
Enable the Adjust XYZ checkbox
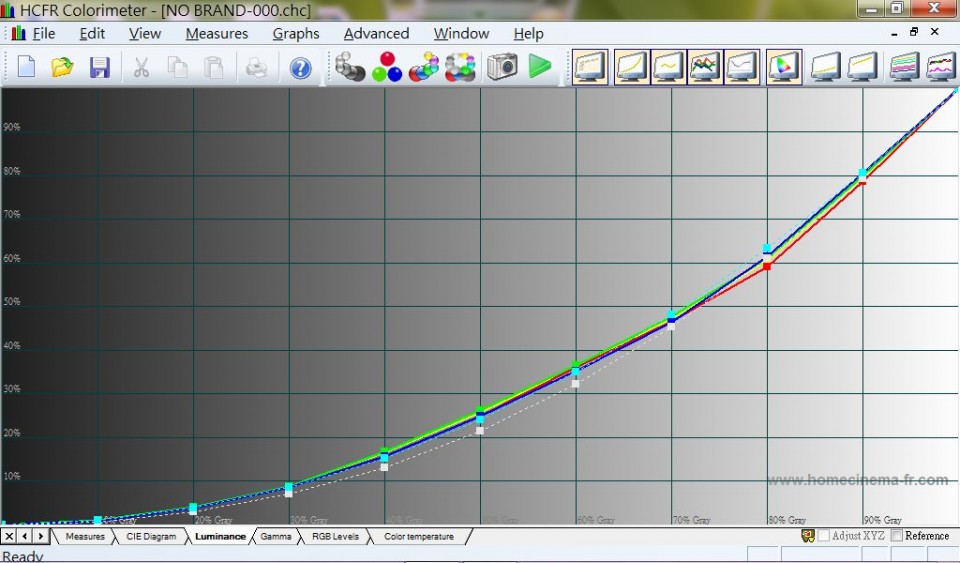click(824, 536)
